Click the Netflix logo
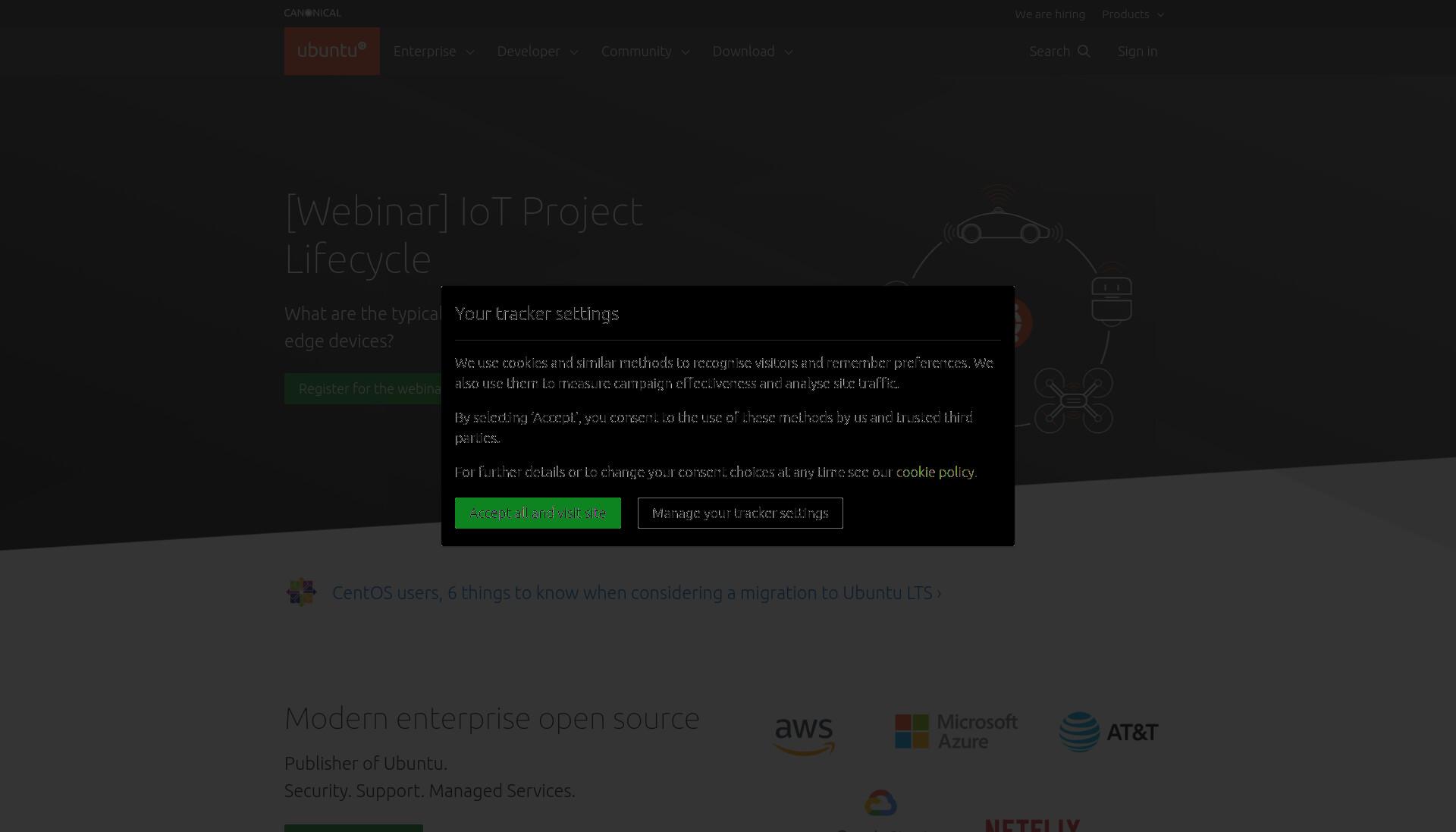 point(1032,824)
